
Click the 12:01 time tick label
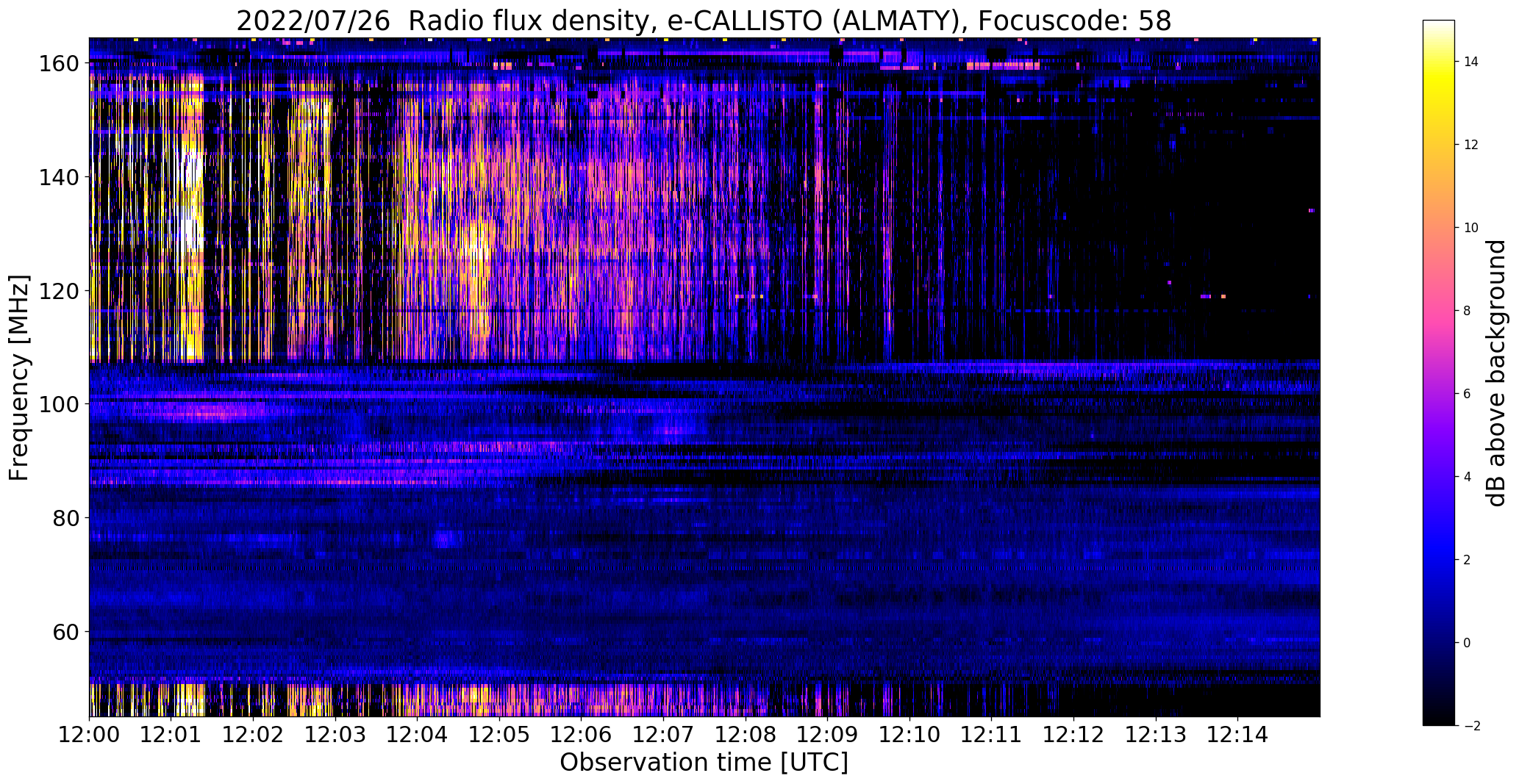pyautogui.click(x=171, y=734)
